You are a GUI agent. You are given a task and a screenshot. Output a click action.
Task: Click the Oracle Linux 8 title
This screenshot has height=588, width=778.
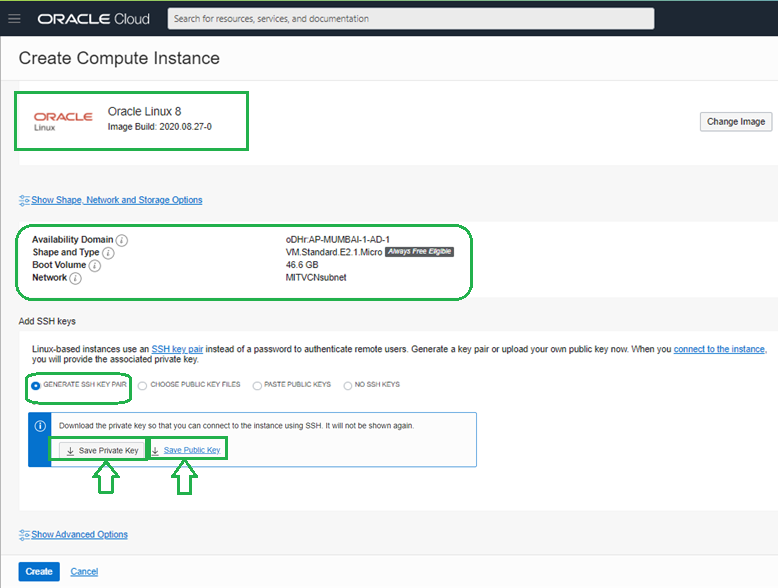coord(144,111)
